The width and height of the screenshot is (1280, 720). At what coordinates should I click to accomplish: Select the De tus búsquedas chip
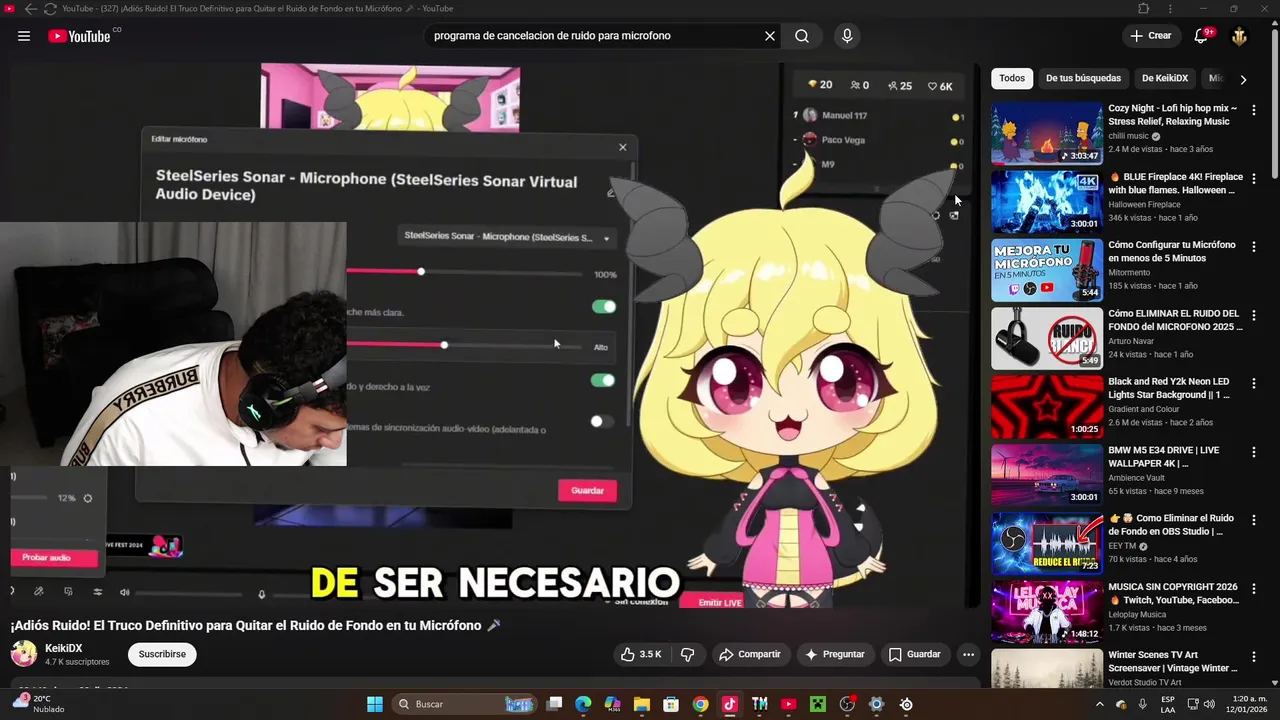pos(1083,78)
